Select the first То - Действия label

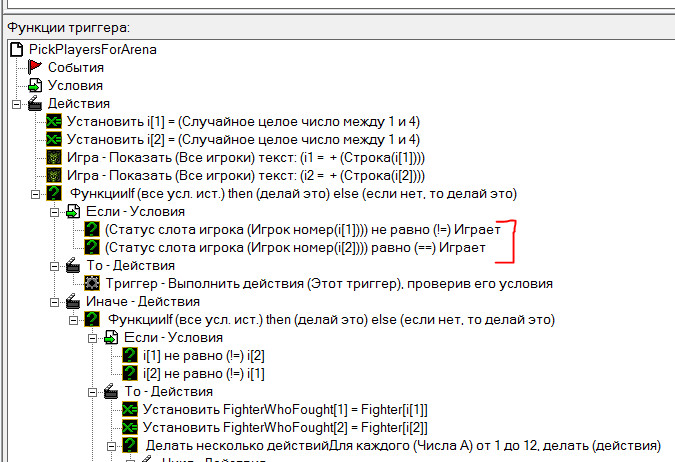pos(130,266)
